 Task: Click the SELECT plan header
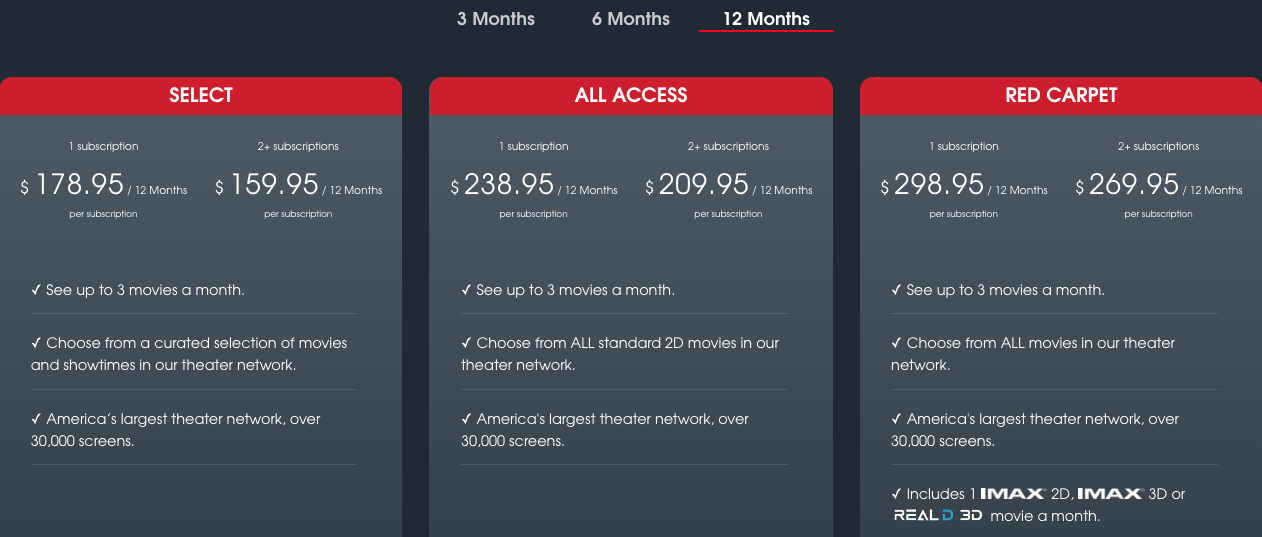(201, 96)
